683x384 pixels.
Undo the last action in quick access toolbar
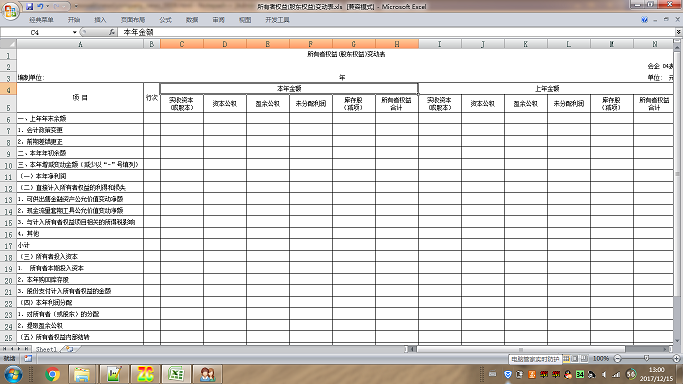coord(40,7)
